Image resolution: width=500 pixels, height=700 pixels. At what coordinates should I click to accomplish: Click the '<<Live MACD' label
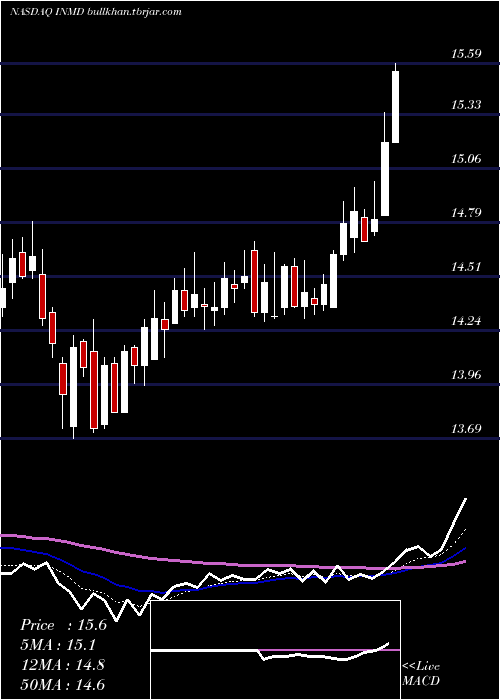coord(421,673)
